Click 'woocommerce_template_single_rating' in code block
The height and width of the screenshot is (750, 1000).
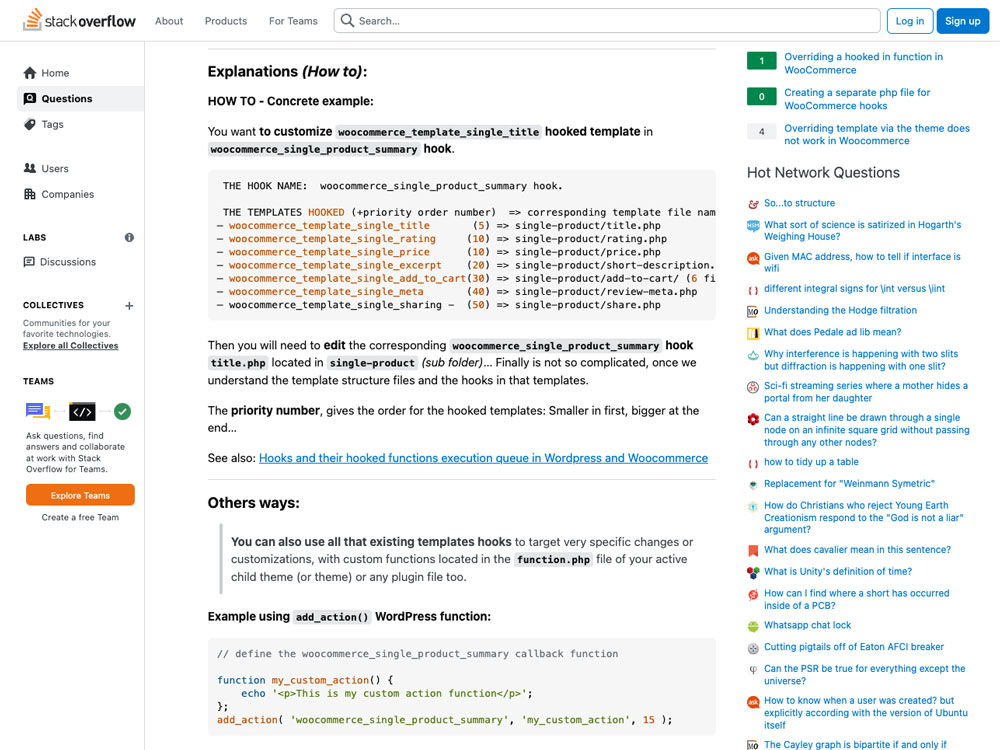click(332, 239)
